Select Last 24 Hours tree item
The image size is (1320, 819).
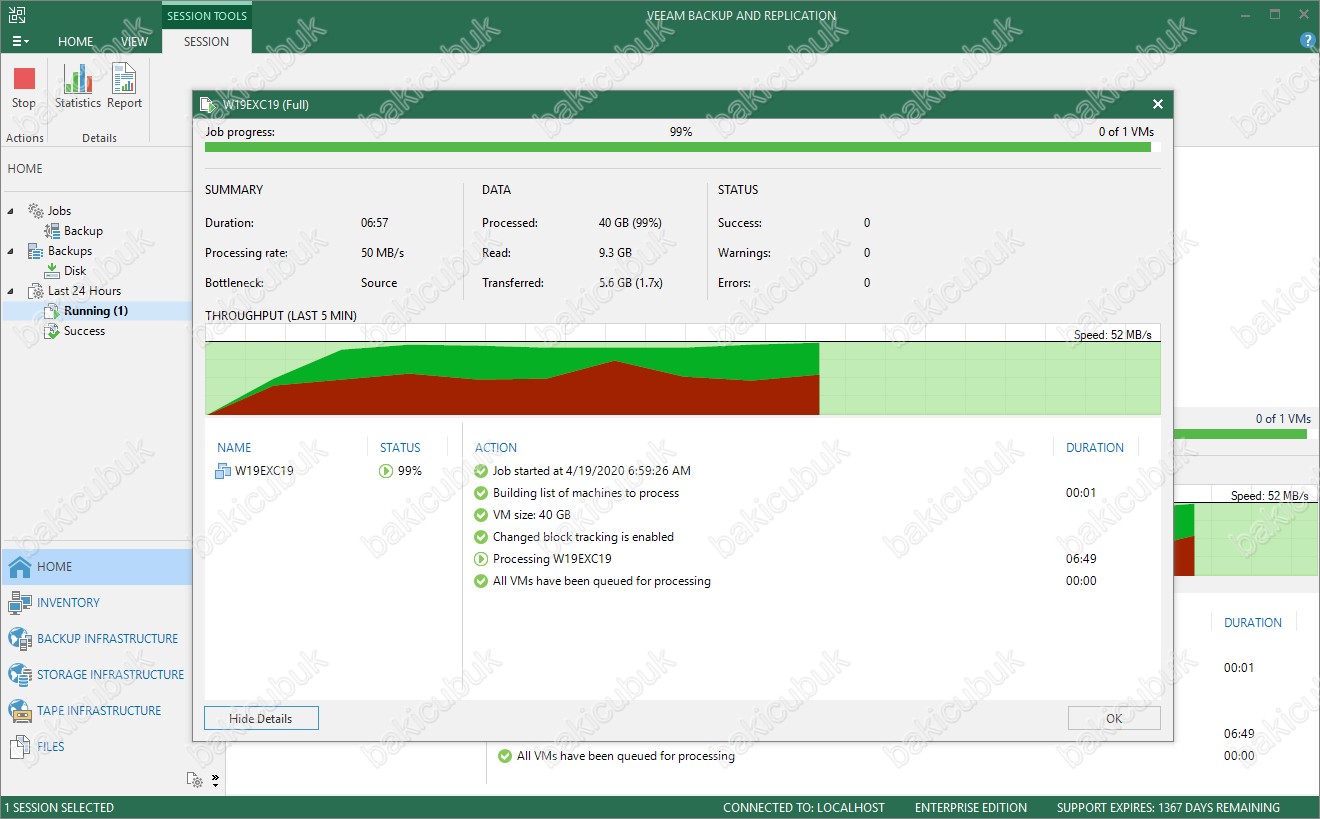[84, 291]
